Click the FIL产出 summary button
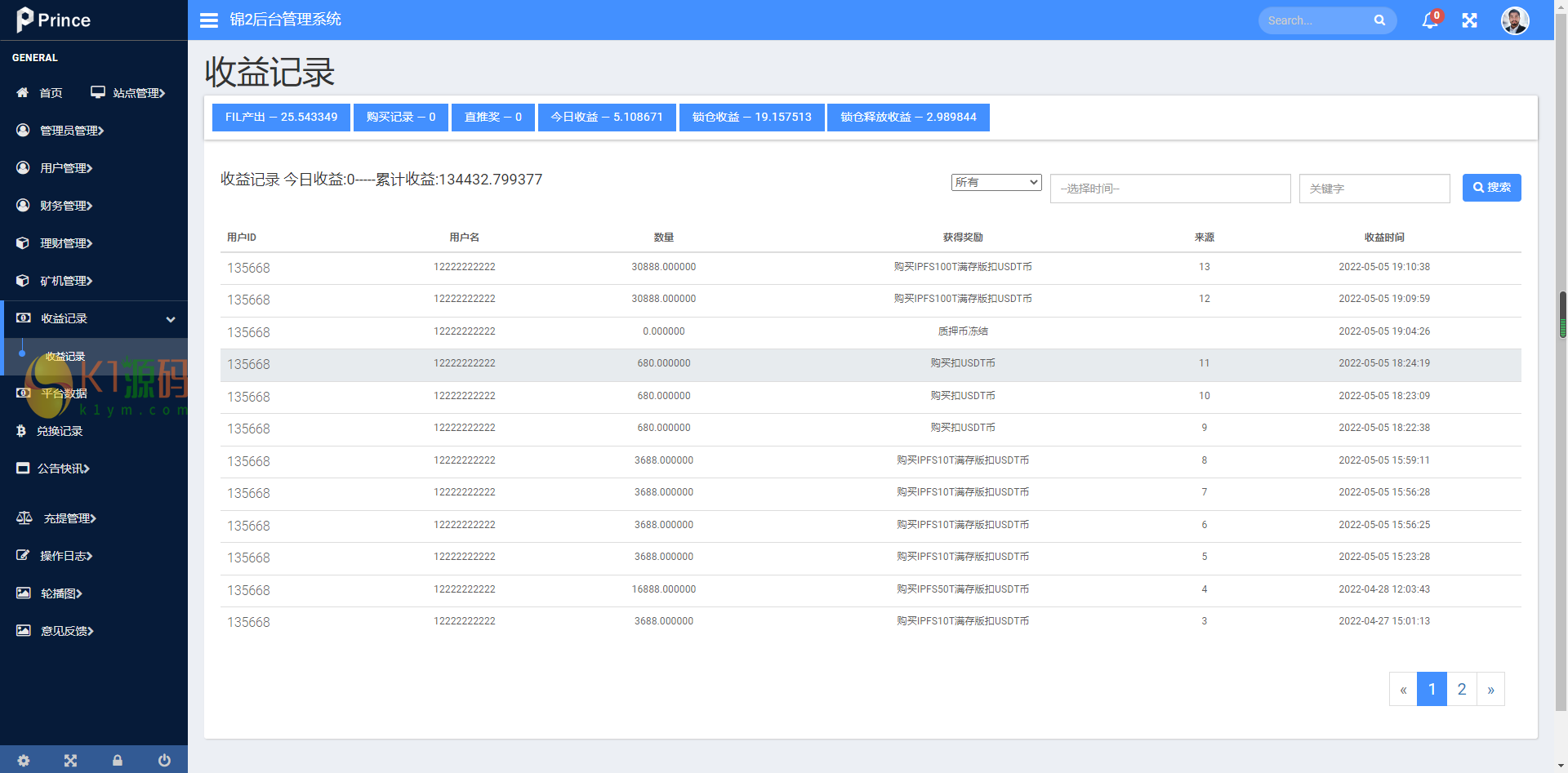 (x=281, y=118)
